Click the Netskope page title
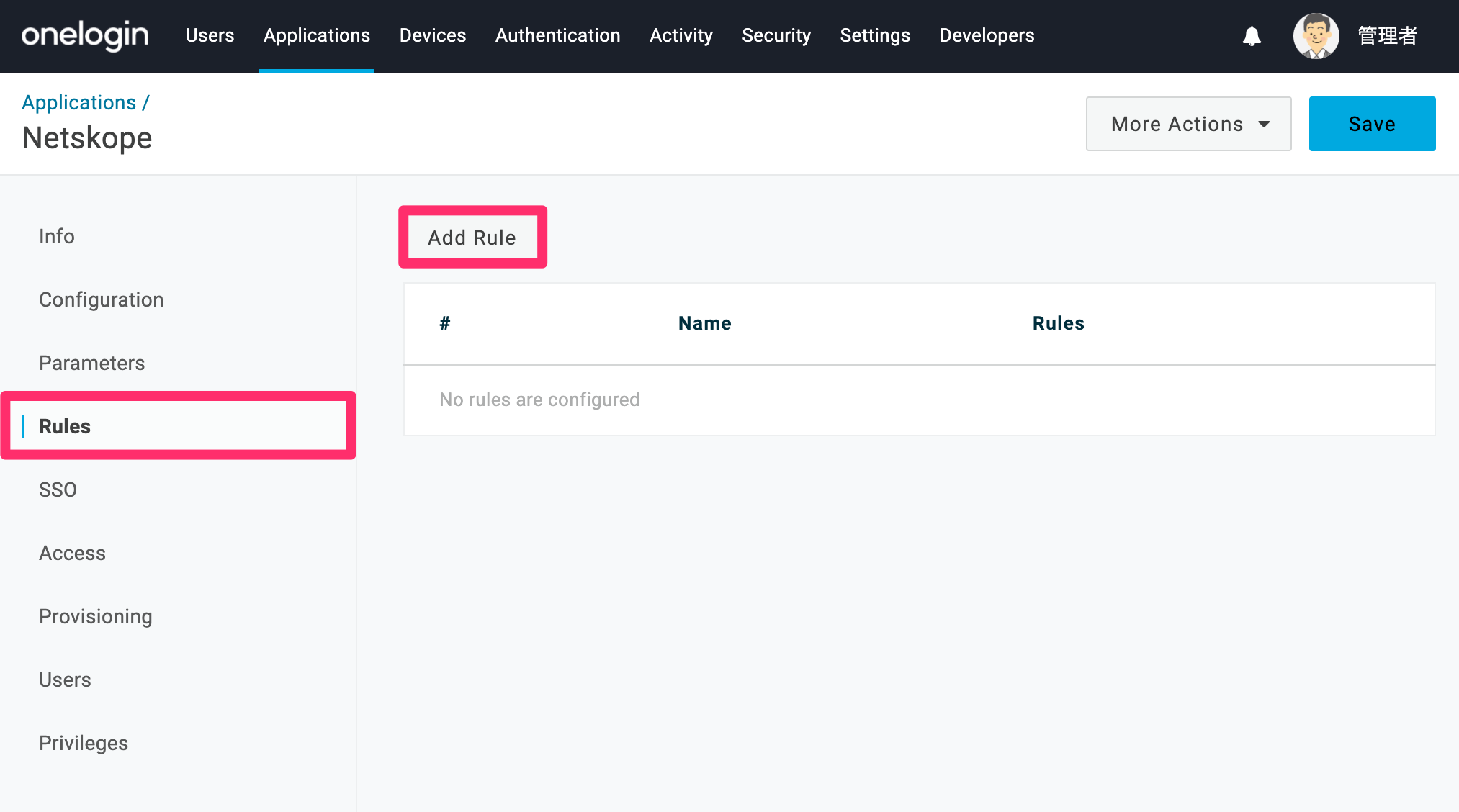 (87, 137)
